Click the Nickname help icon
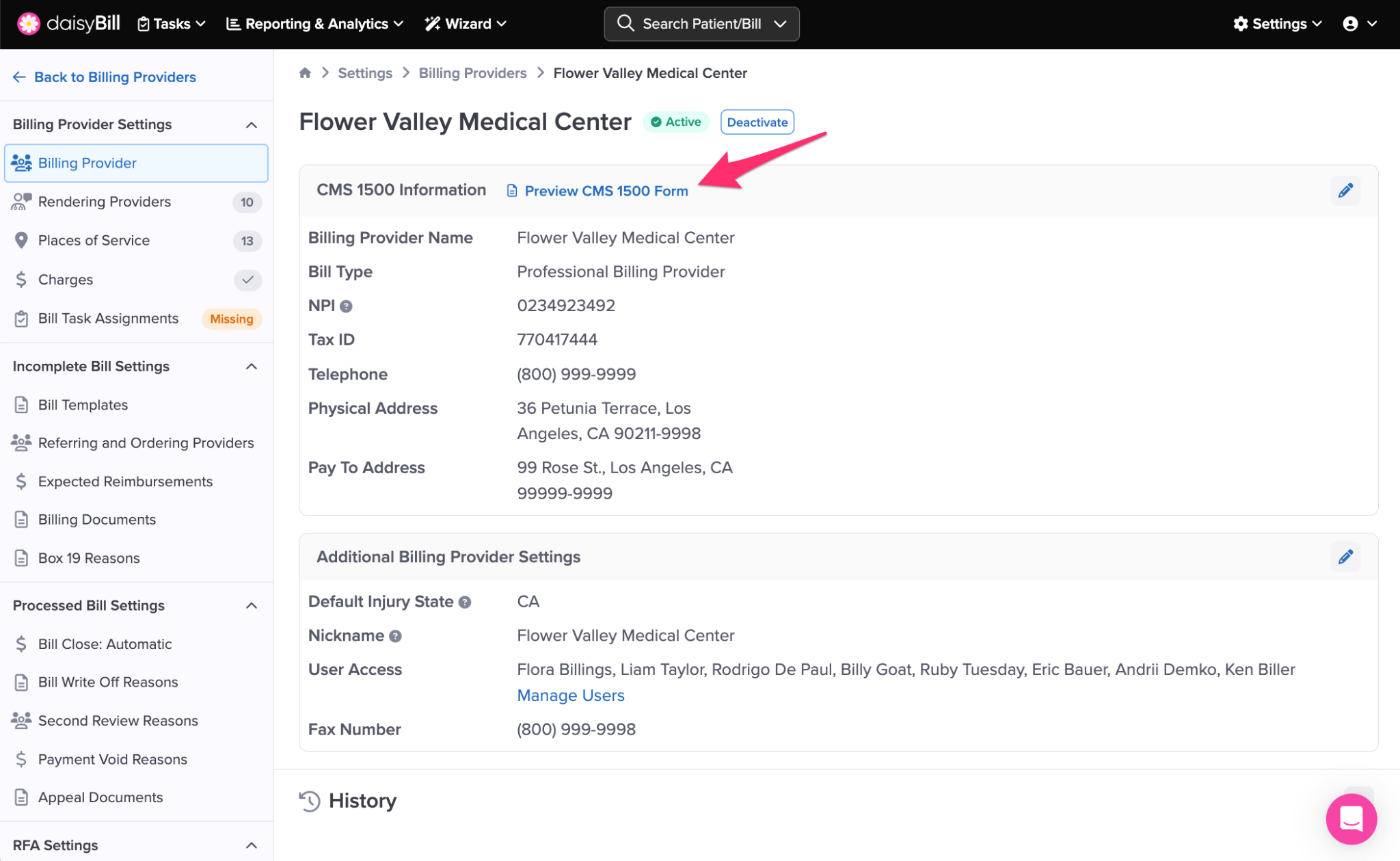The width and height of the screenshot is (1400, 861). click(395, 637)
